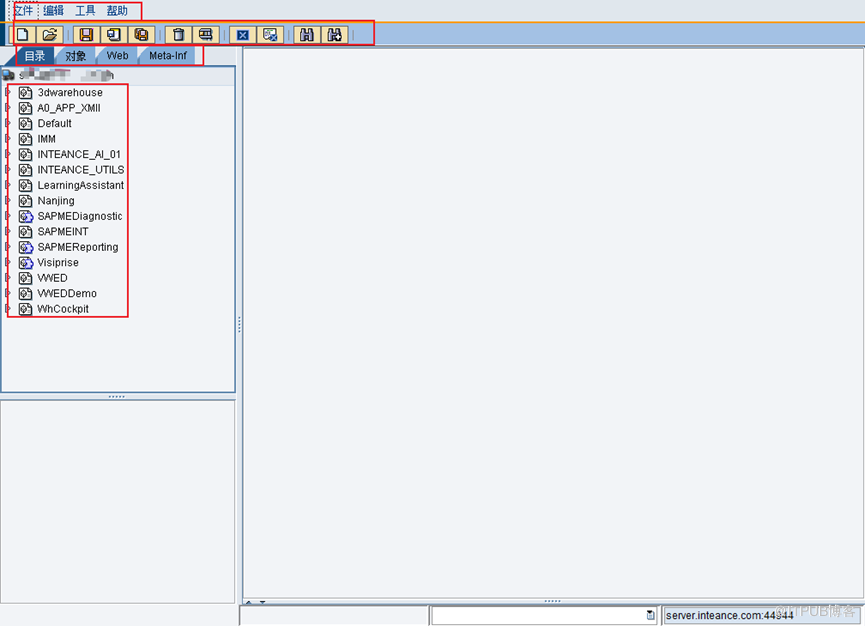Click the New file toolbar icon
Screen dimensions: 865x626
pos(22,34)
